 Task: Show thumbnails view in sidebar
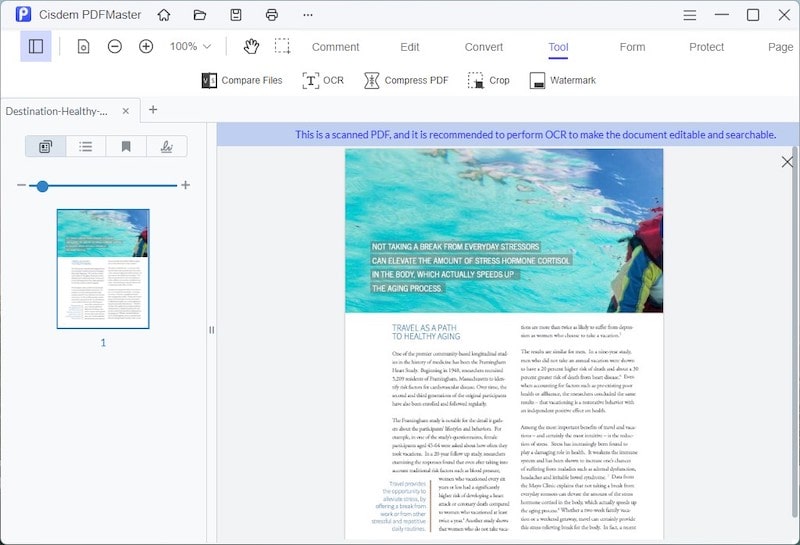(45, 146)
